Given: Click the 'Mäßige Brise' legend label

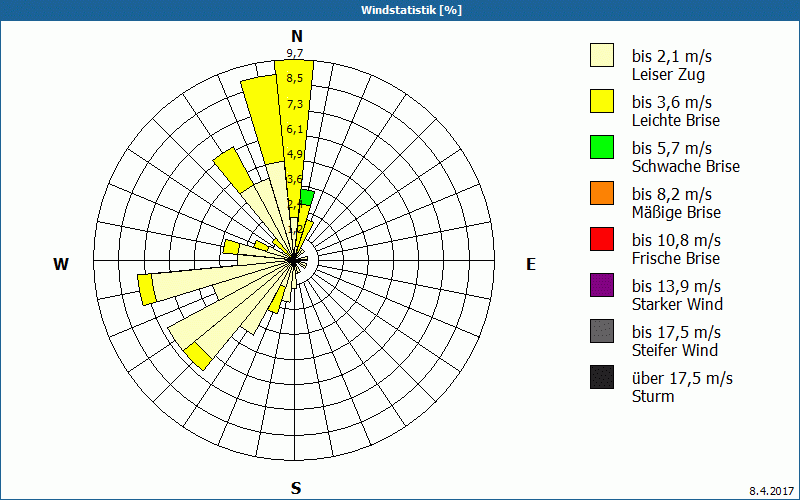Looking at the screenshot, I should 677,212.
